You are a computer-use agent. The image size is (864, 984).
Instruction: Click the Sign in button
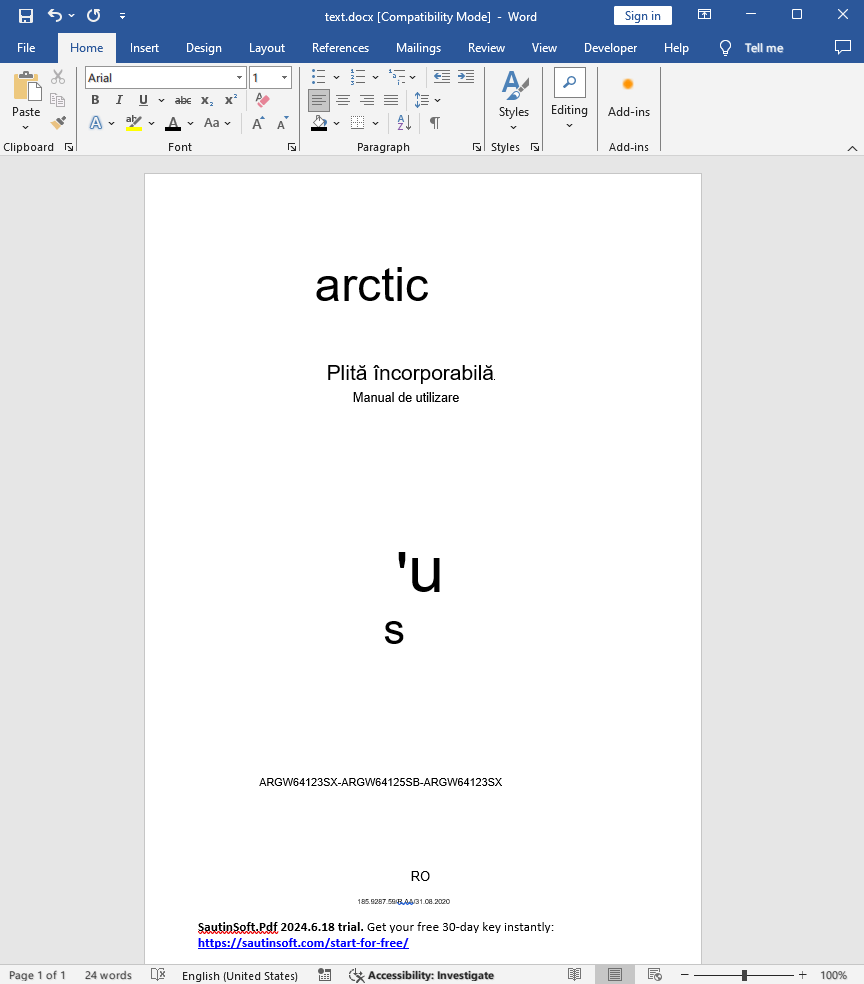642,15
